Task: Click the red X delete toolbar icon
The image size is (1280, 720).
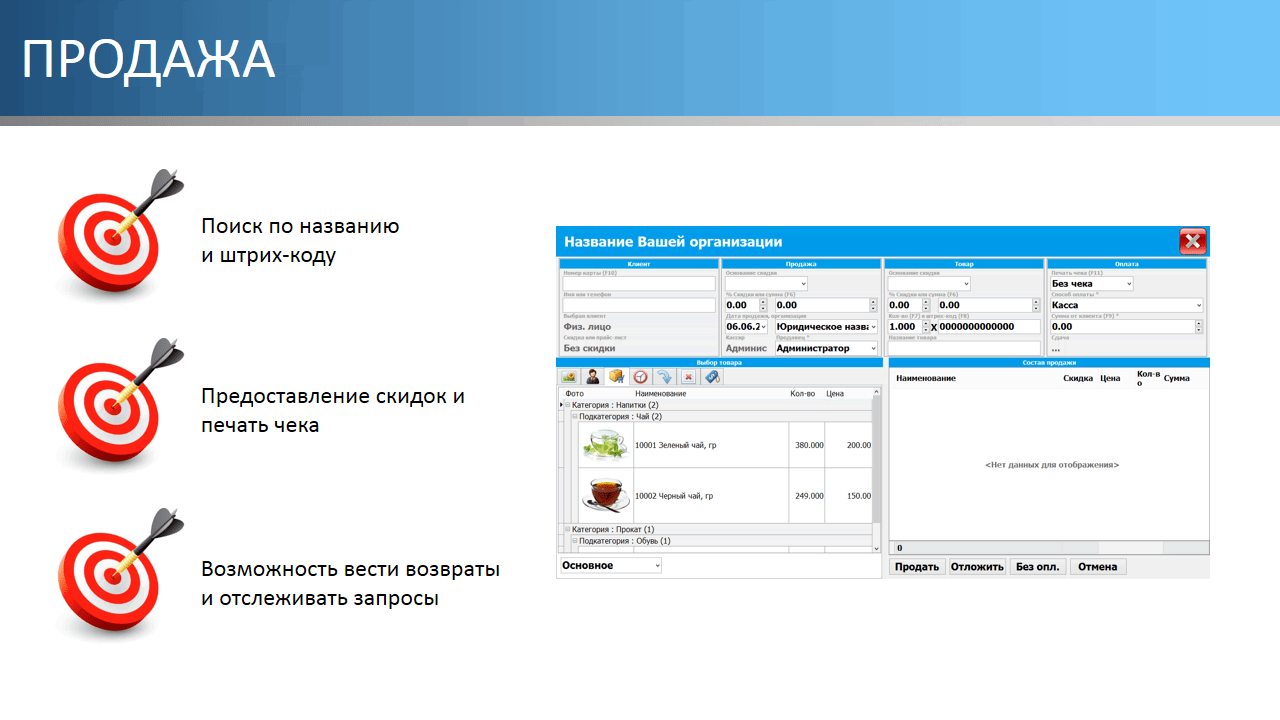Action: [688, 377]
